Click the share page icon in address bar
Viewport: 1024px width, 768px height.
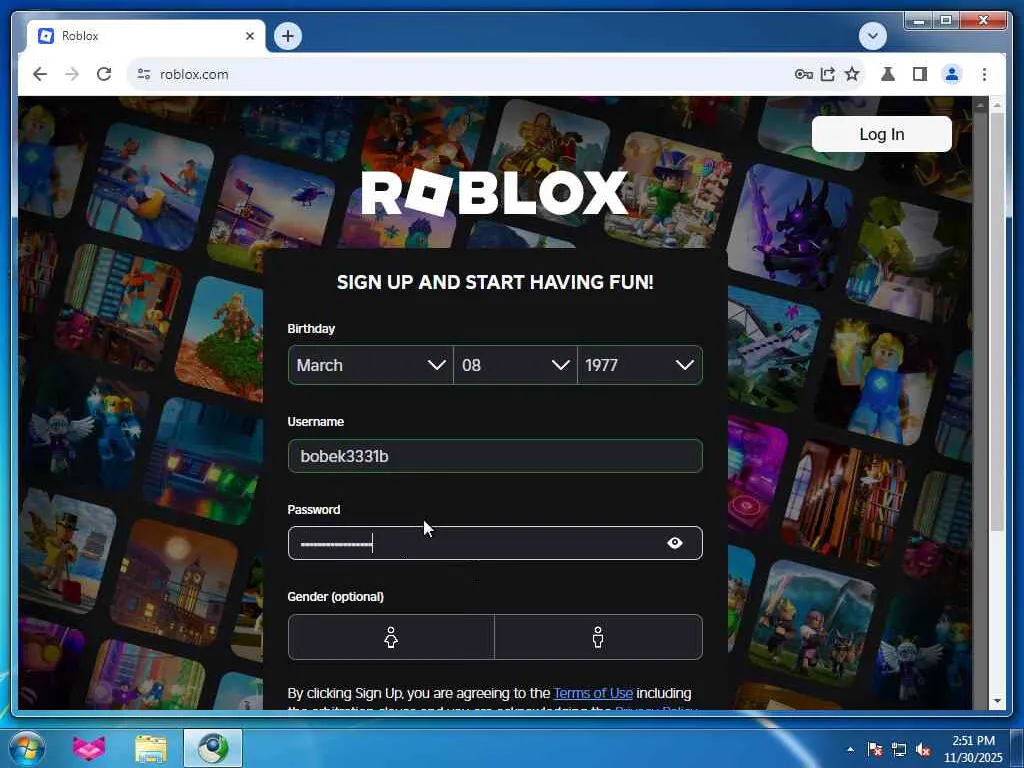point(827,74)
